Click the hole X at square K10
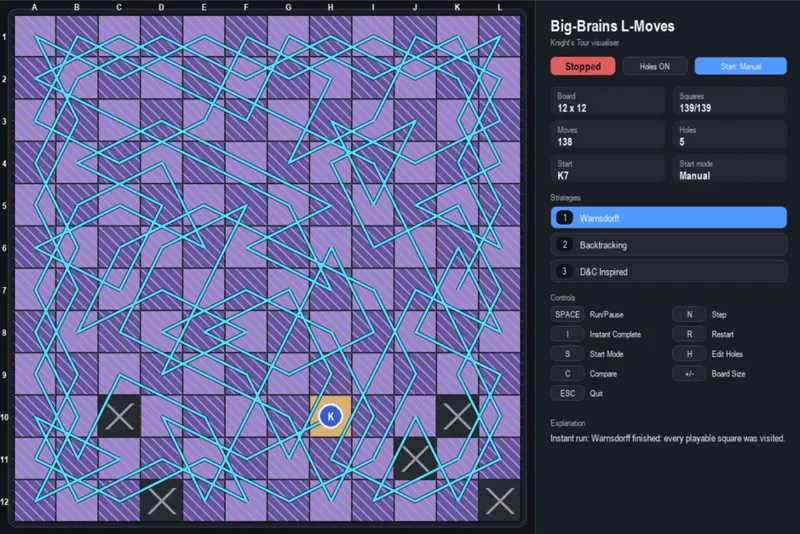This screenshot has width=800, height=534. coord(457,416)
